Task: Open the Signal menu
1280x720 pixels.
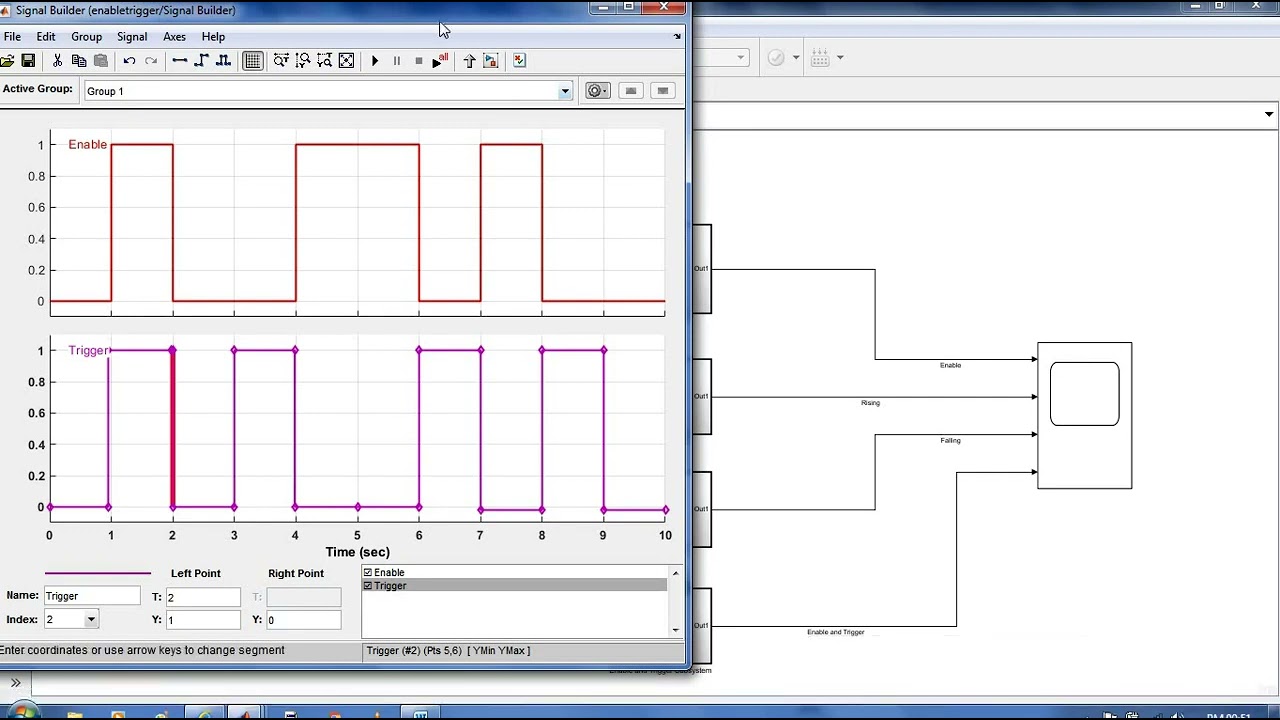Action: coord(132,37)
